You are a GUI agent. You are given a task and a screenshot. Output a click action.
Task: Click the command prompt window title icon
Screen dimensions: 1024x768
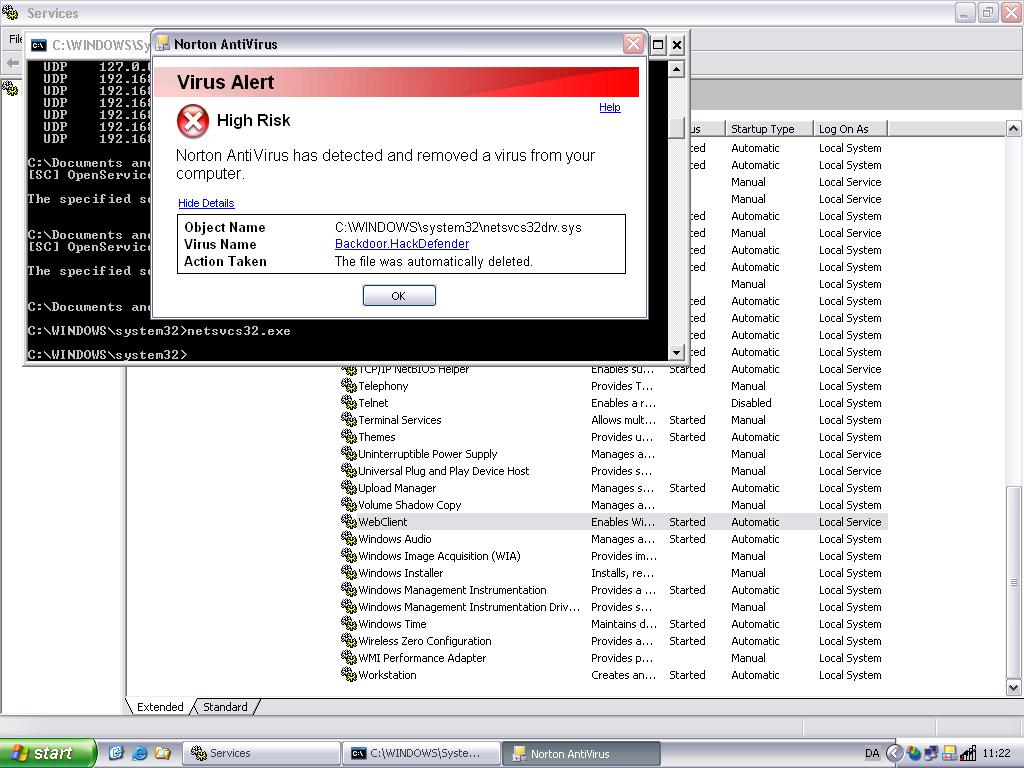click(39, 45)
